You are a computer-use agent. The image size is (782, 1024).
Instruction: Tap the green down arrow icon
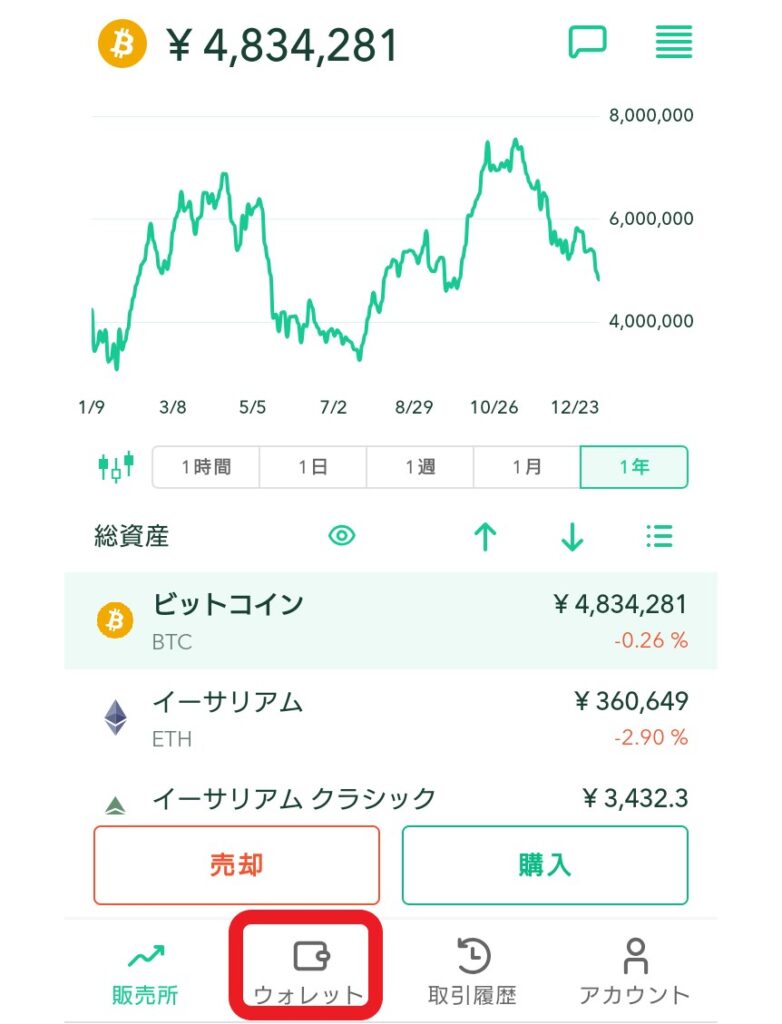[572, 537]
